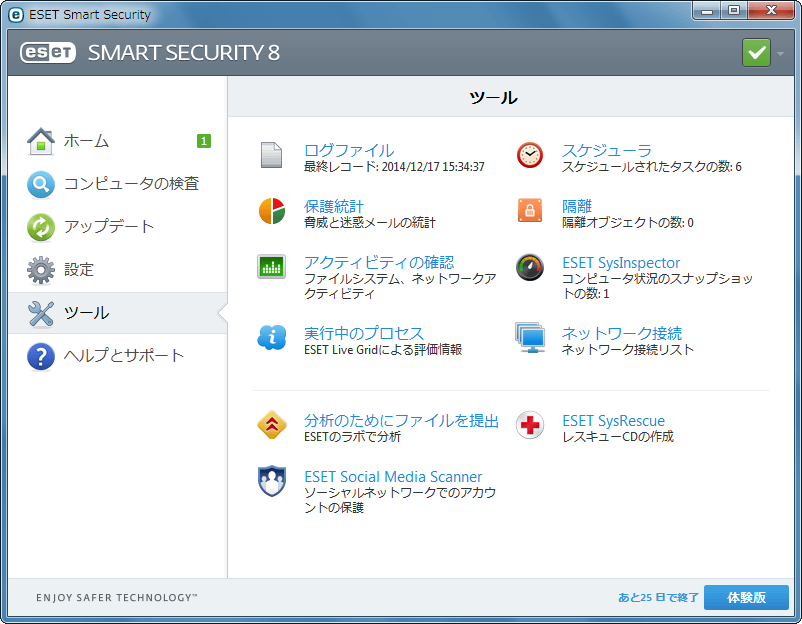Open the ネットワーク接続 link
The width and height of the screenshot is (802, 624).
pos(621,333)
